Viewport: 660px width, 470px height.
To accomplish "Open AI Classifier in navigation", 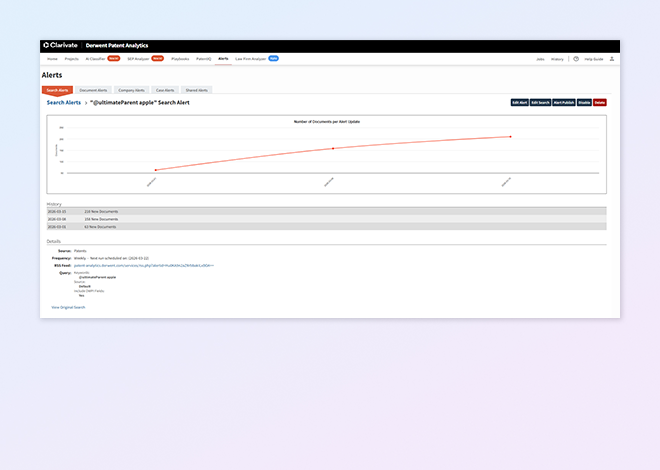I will coord(95,59).
